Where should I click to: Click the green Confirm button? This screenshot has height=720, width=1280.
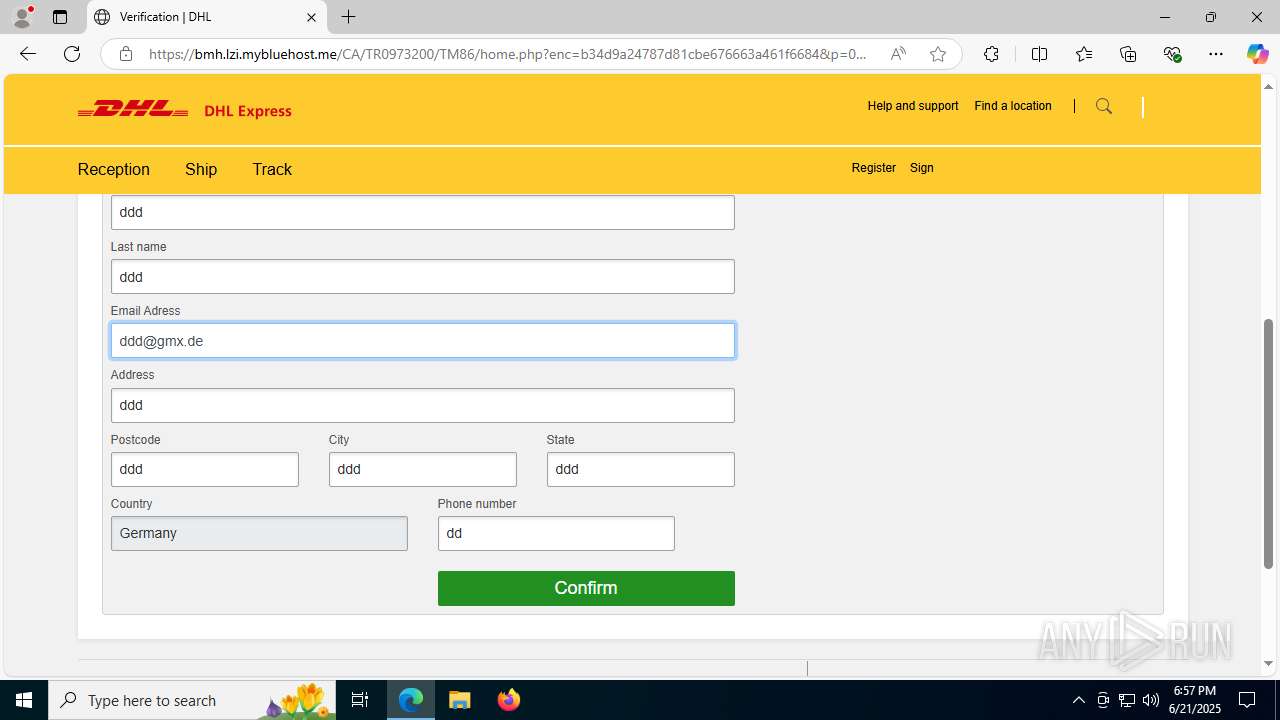(x=586, y=588)
